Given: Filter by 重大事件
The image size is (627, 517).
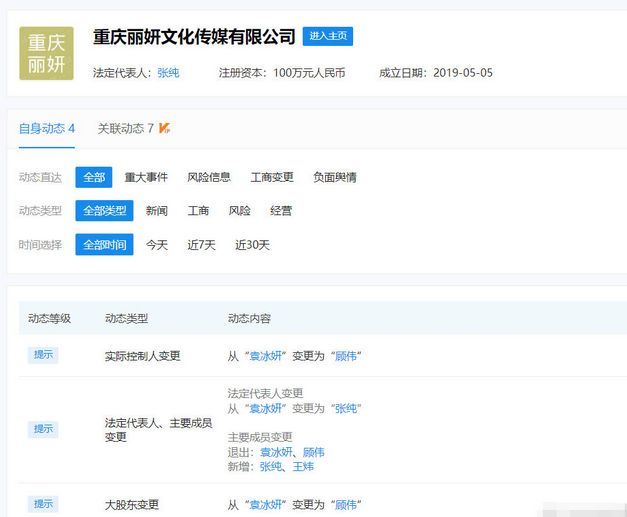Looking at the screenshot, I should point(146,177).
